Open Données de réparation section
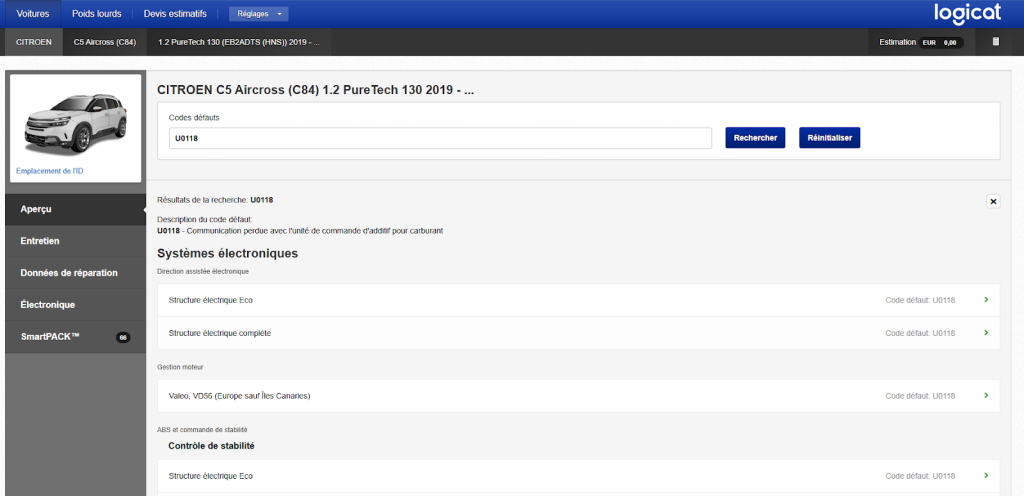 click(75, 273)
